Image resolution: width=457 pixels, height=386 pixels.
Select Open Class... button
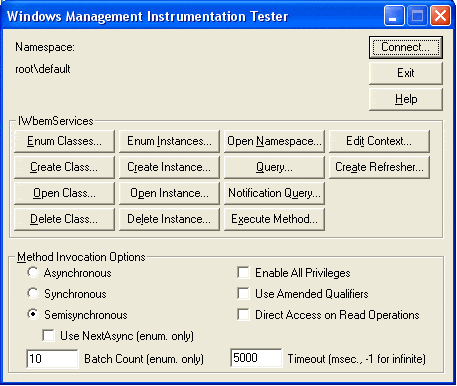tap(64, 193)
